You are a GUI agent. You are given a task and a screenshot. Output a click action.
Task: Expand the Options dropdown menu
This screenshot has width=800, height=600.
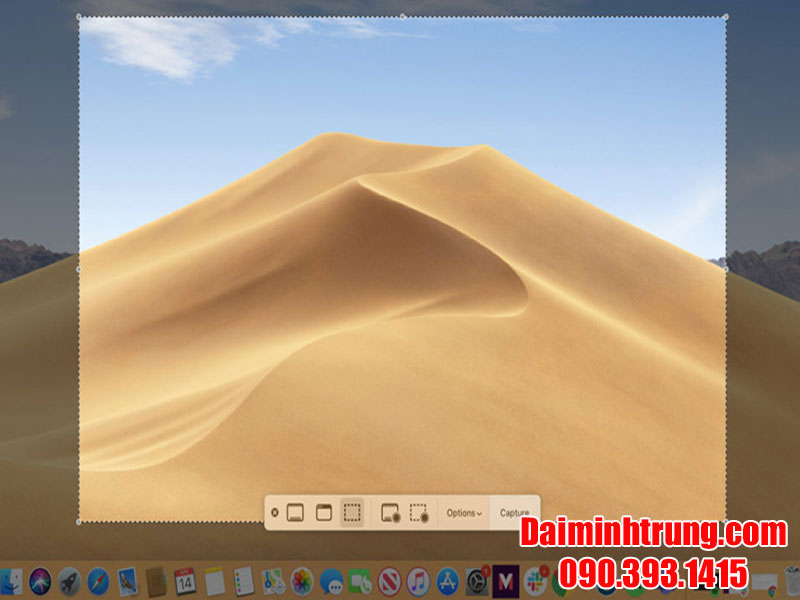[463, 513]
